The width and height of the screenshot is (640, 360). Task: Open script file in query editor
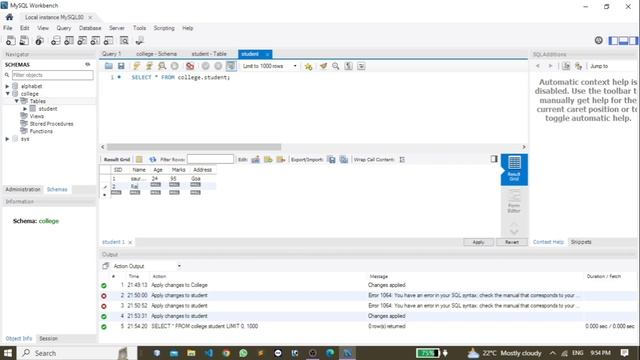109,66
